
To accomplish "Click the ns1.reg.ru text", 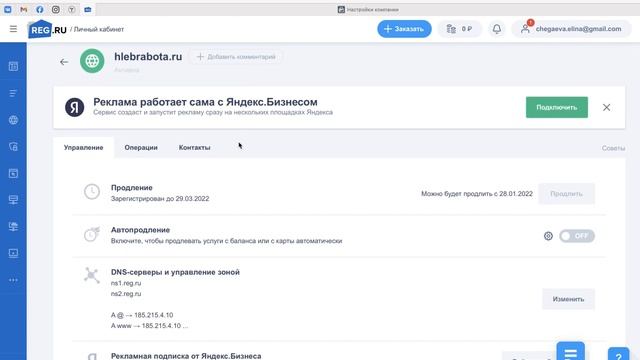I will pos(126,283).
